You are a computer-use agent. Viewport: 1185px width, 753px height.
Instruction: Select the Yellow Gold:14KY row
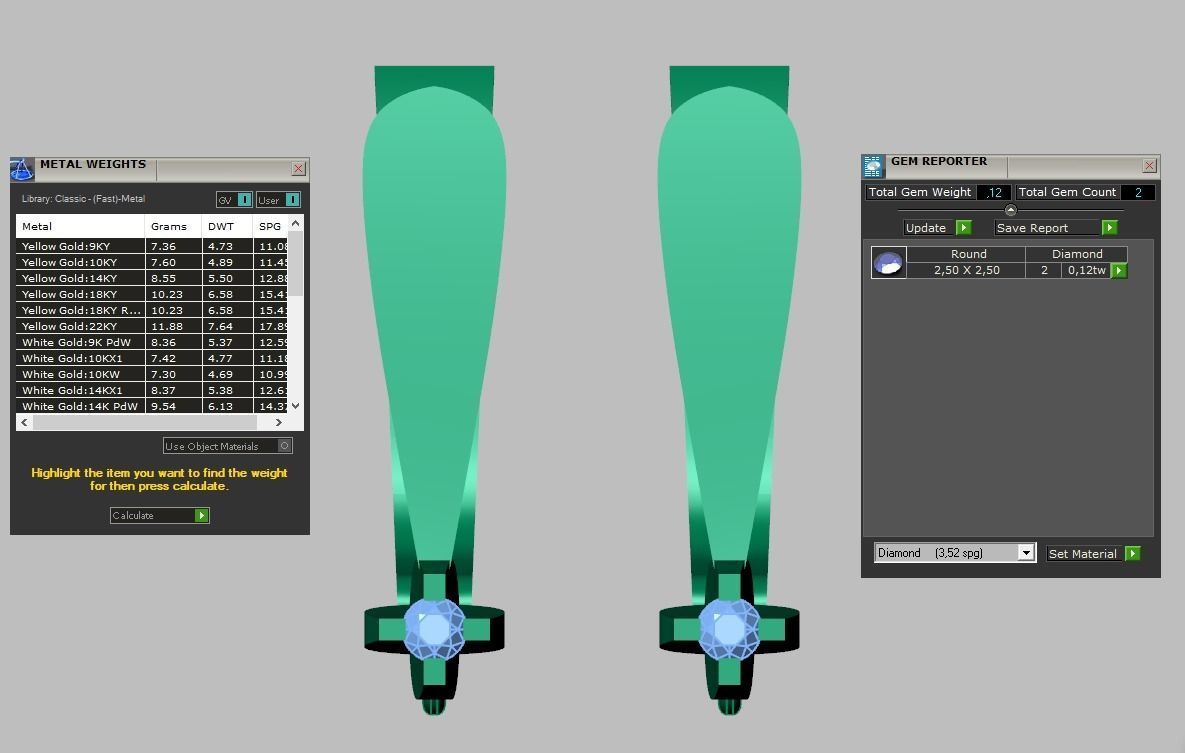[x=152, y=278]
